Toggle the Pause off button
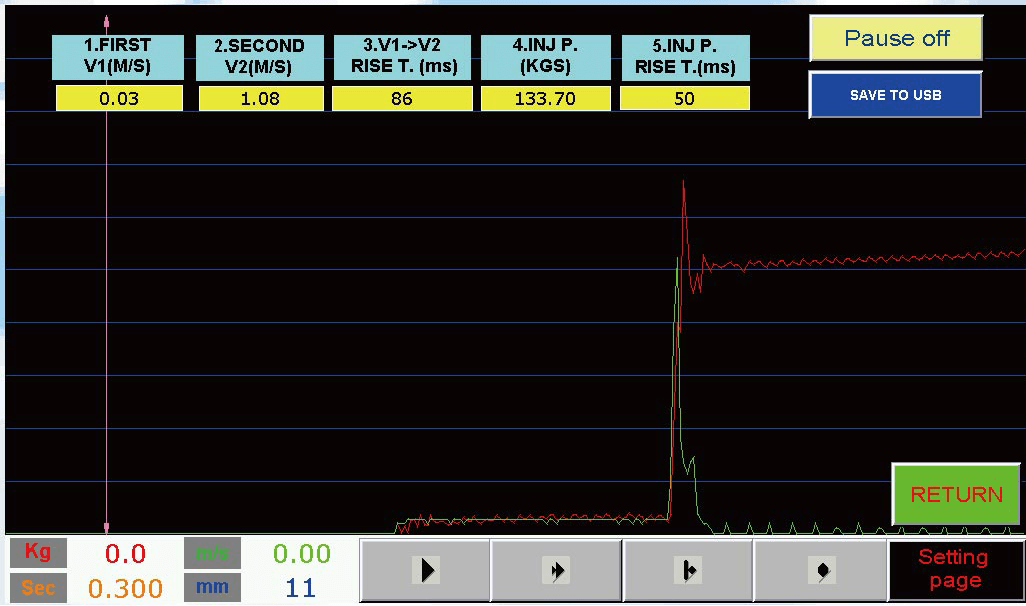 point(896,39)
